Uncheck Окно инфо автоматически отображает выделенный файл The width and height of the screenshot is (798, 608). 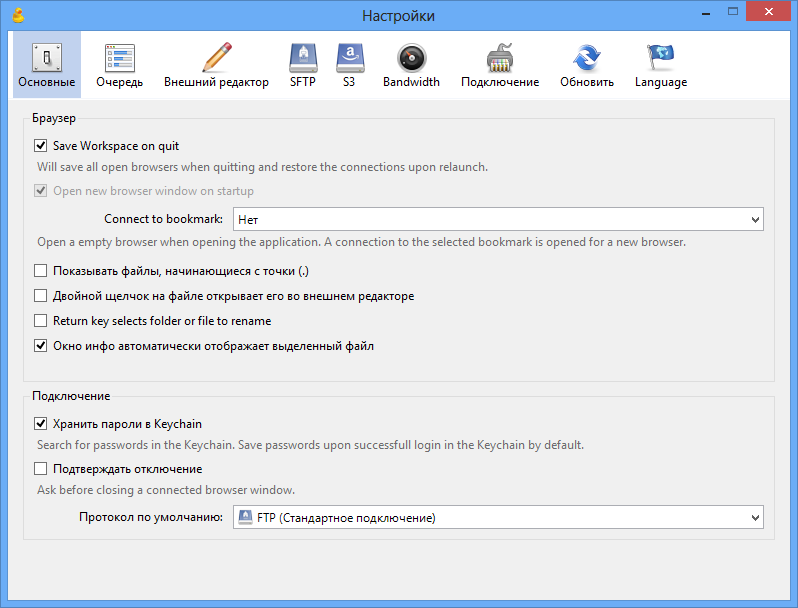click(41, 345)
